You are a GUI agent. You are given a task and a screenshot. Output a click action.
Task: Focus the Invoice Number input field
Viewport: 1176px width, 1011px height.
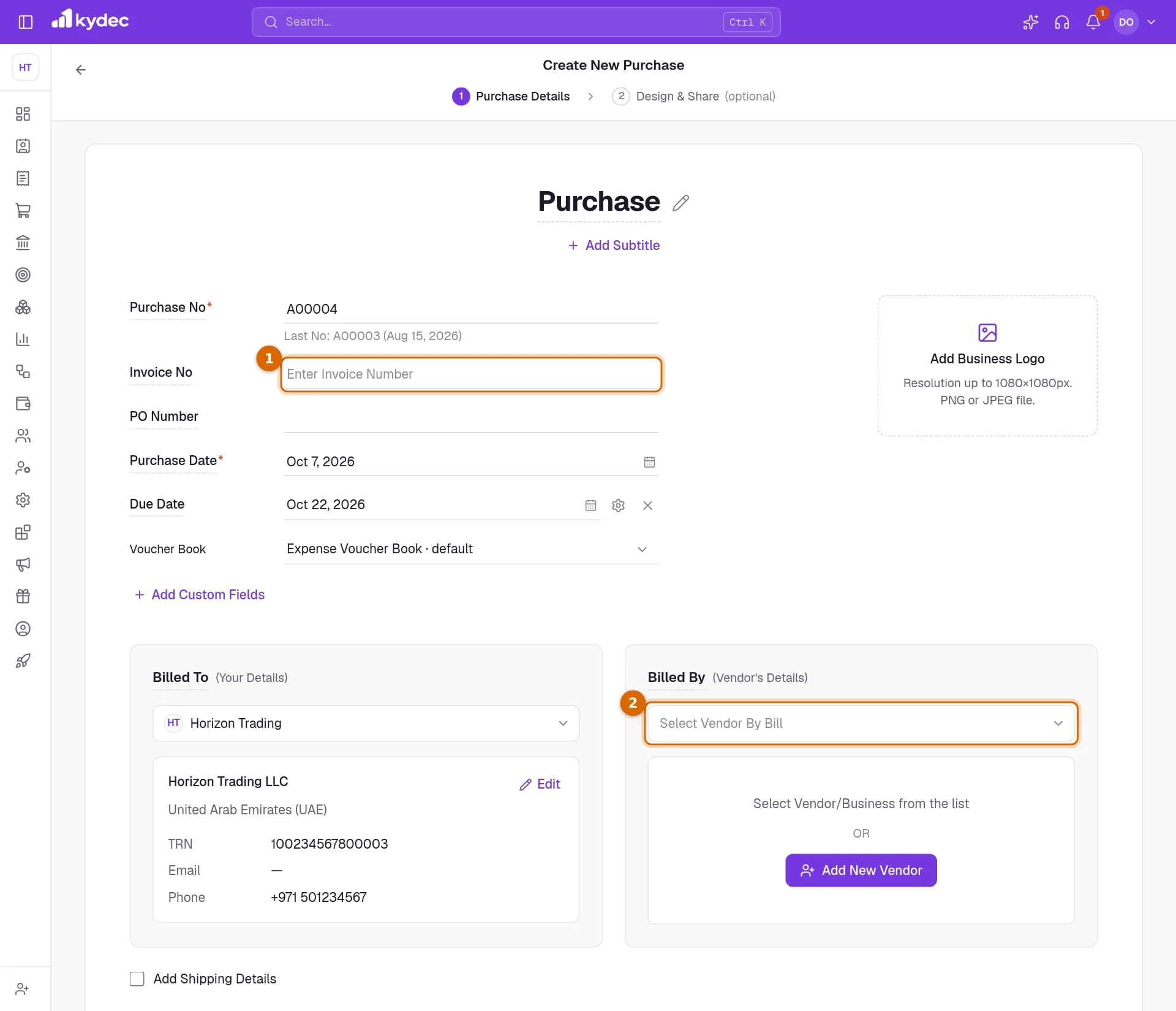pos(471,374)
